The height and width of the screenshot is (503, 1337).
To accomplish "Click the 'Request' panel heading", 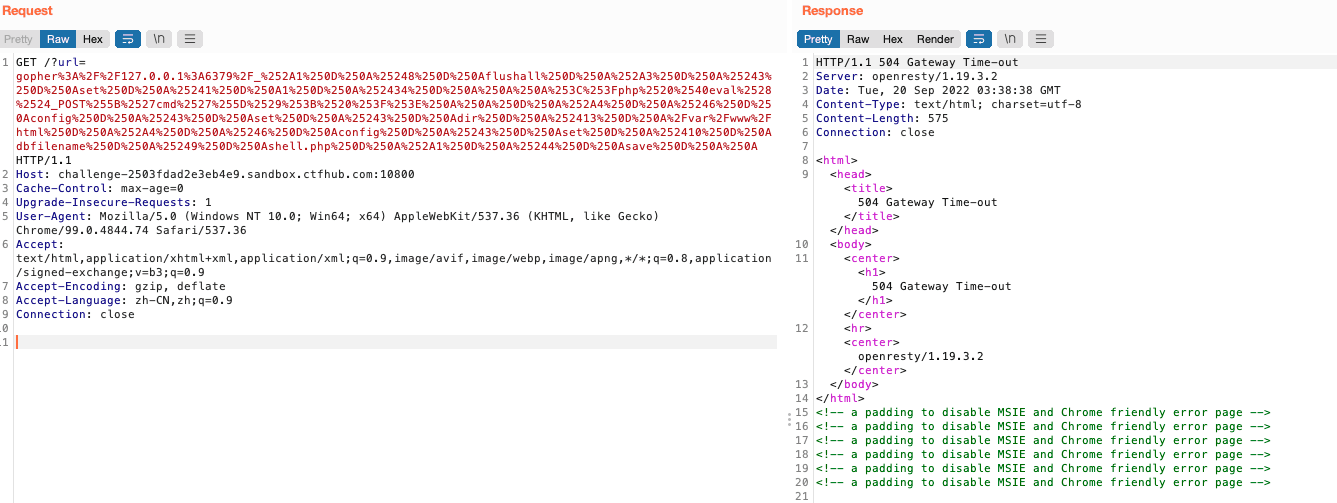I will 27,11.
